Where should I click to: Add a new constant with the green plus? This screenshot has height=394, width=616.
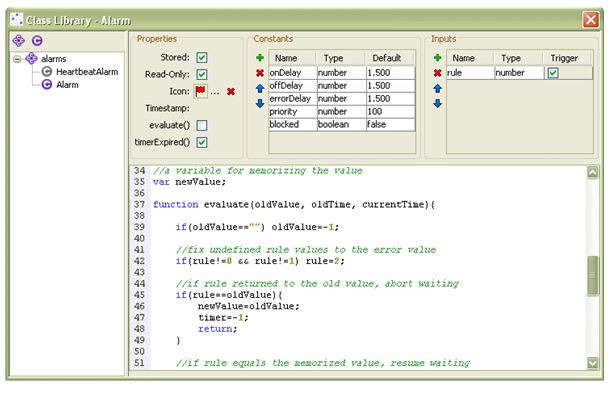point(260,58)
